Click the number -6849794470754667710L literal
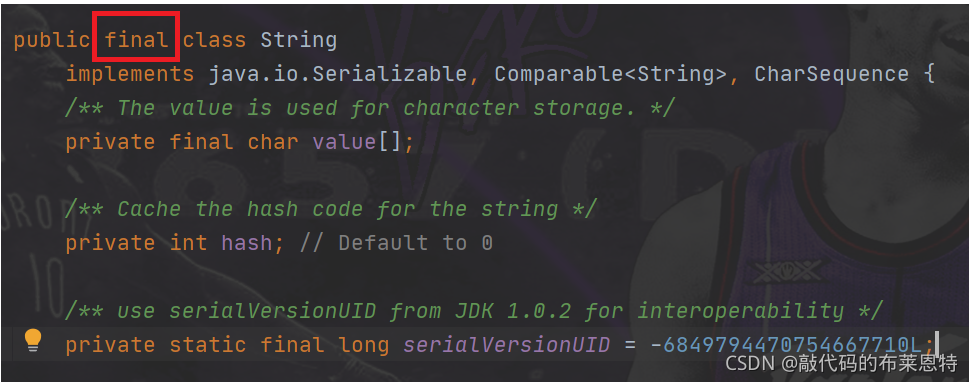Image resolution: width=973 pixels, height=382 pixels. [786, 345]
